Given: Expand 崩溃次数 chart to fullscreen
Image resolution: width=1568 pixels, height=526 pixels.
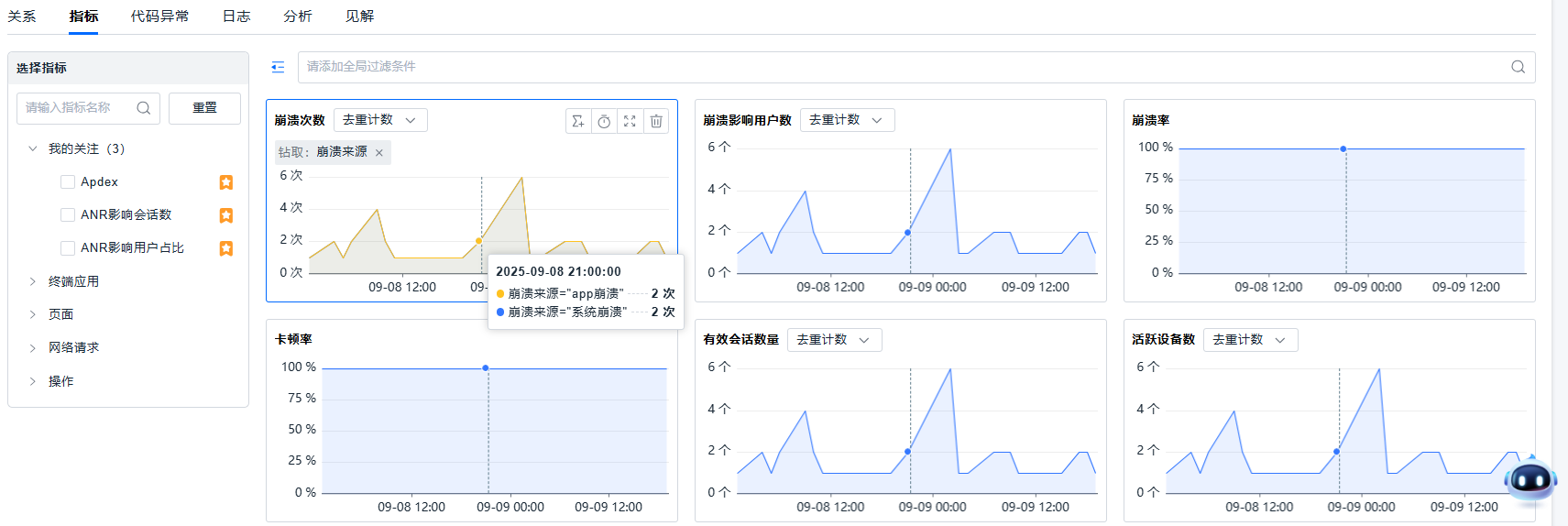Looking at the screenshot, I should click(630, 121).
